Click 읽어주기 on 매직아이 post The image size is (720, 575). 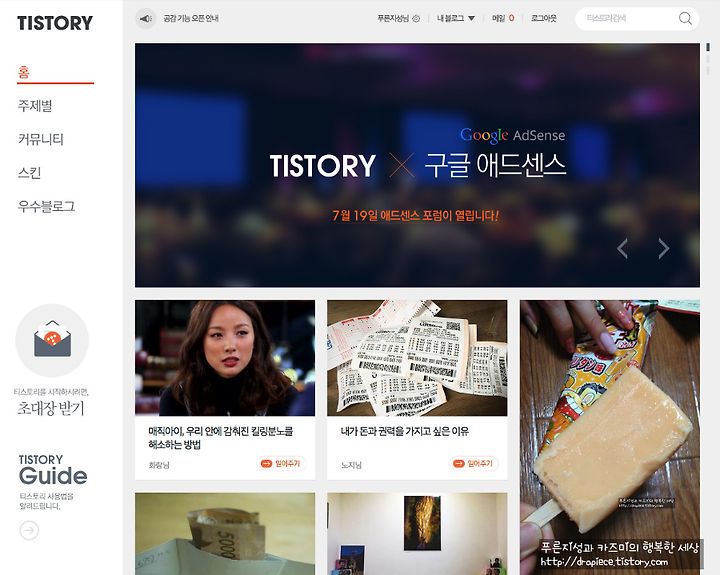pyautogui.click(x=281, y=463)
